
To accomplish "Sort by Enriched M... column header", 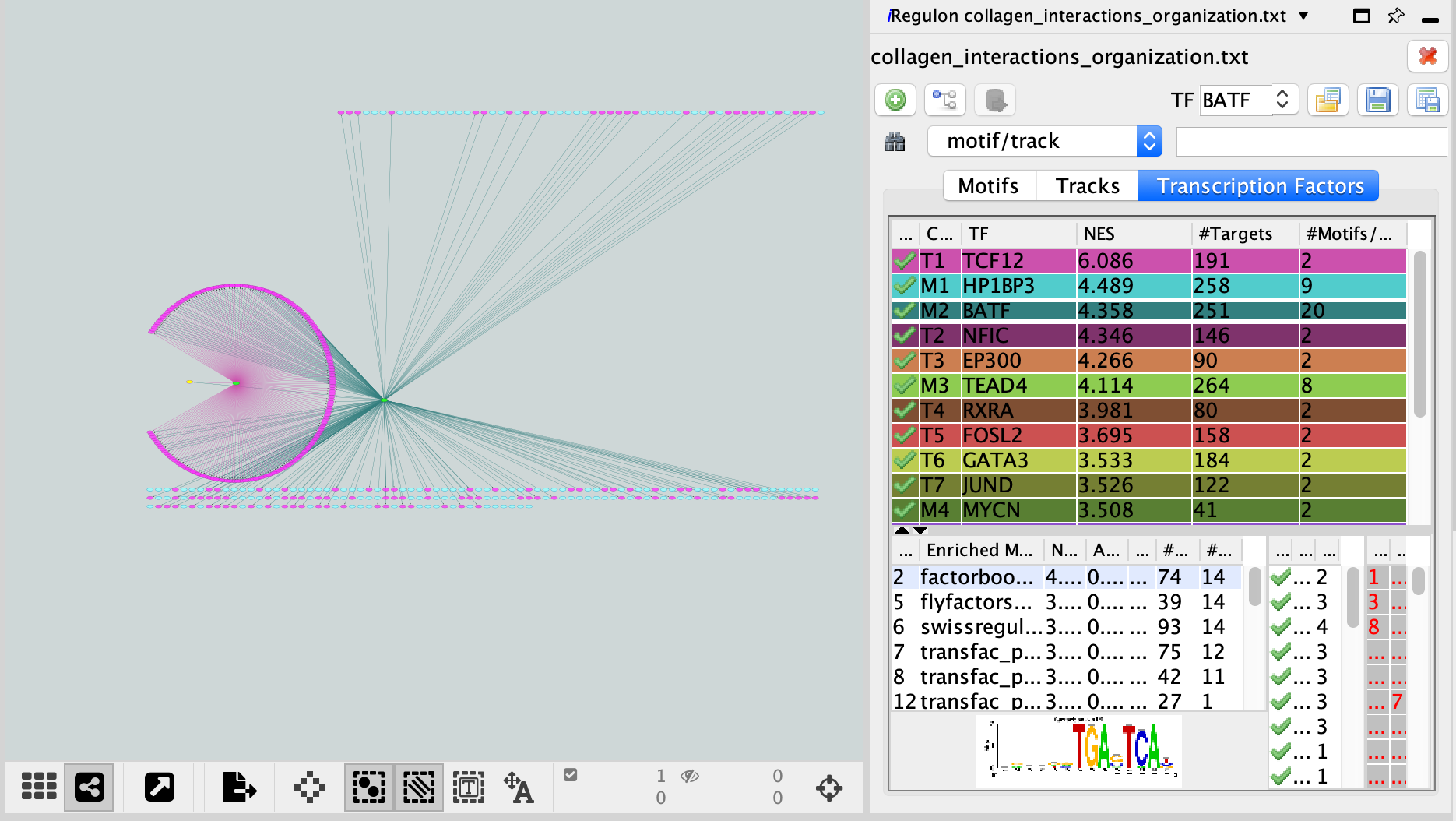I will coord(980,550).
